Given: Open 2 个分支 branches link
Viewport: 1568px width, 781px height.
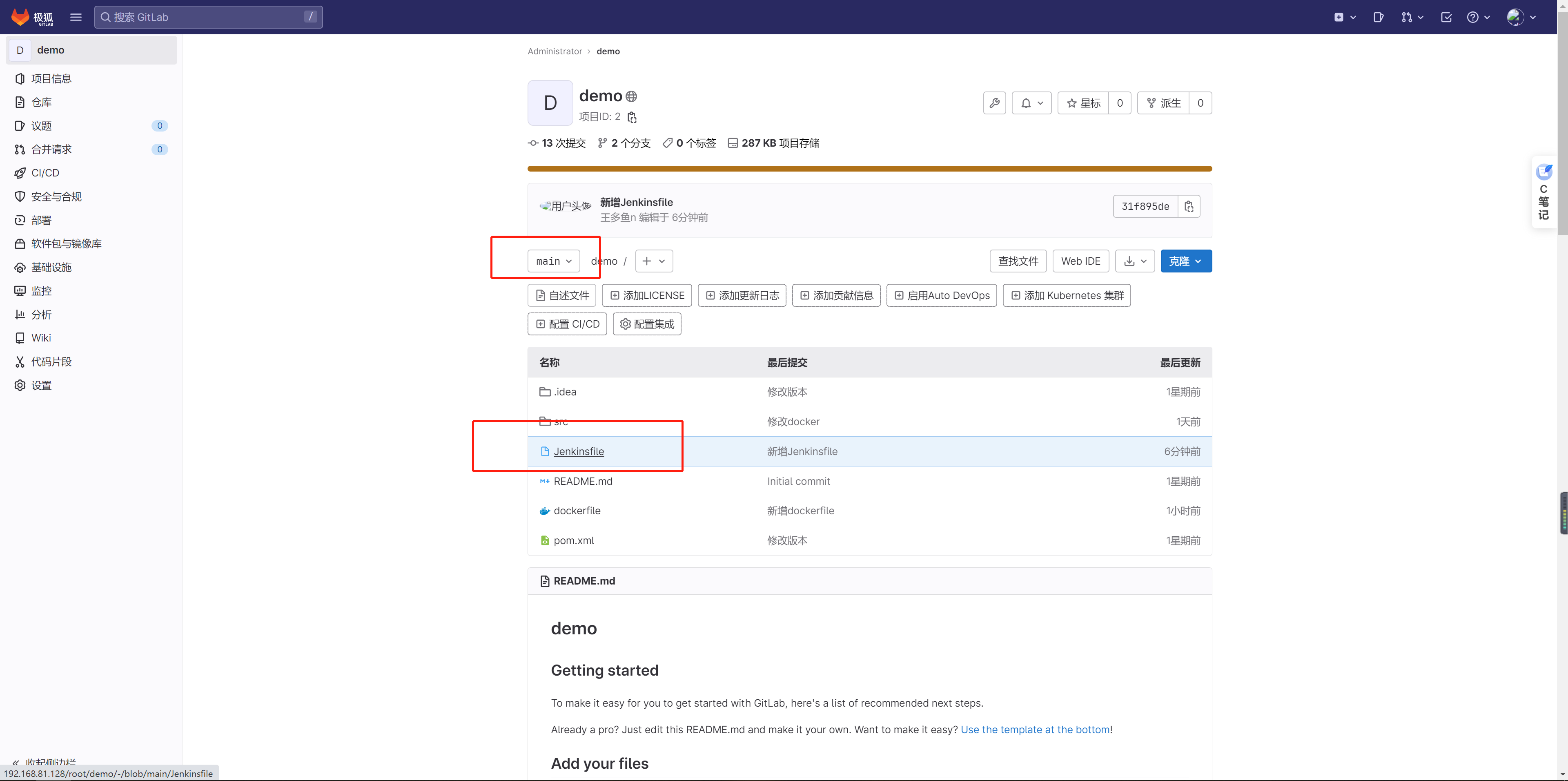Looking at the screenshot, I should (624, 143).
